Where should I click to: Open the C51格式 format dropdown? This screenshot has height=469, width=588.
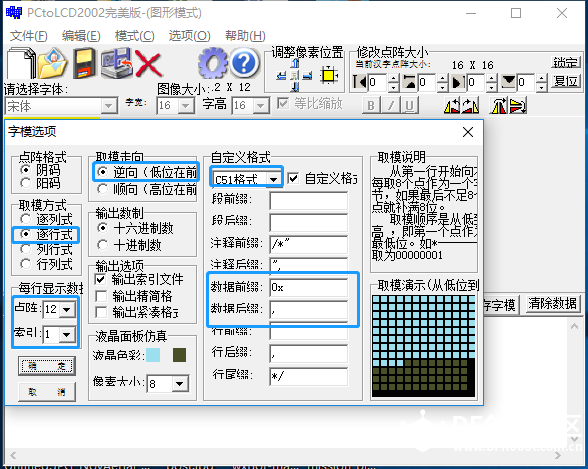coord(274,179)
